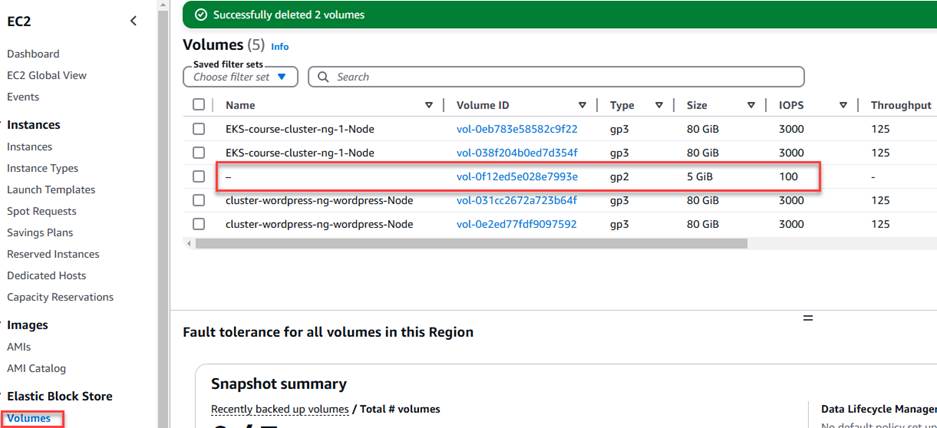Click the search magnifier icon
This screenshot has width=937, height=428.
pos(323,77)
